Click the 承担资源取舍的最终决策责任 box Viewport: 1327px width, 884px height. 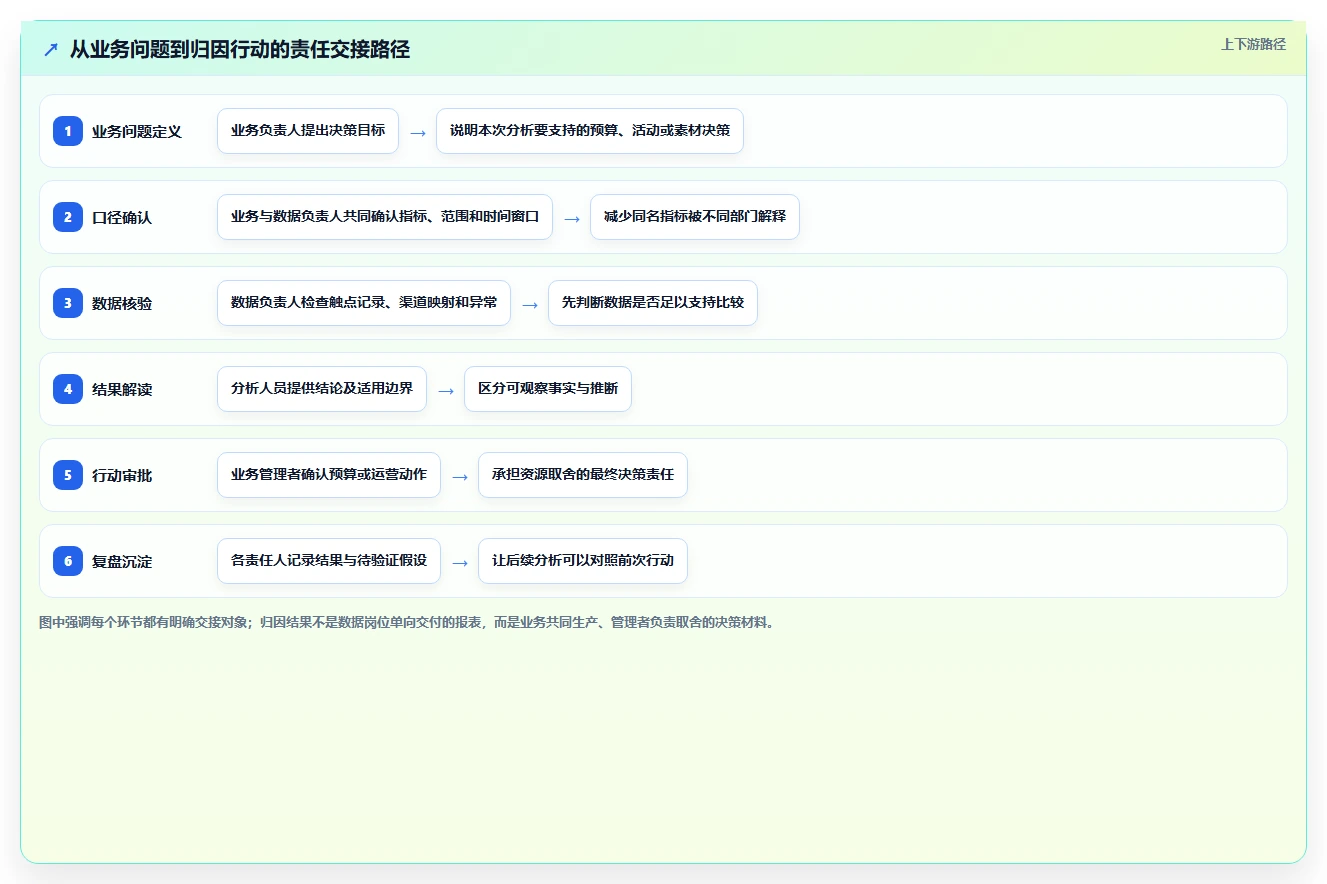(x=583, y=475)
